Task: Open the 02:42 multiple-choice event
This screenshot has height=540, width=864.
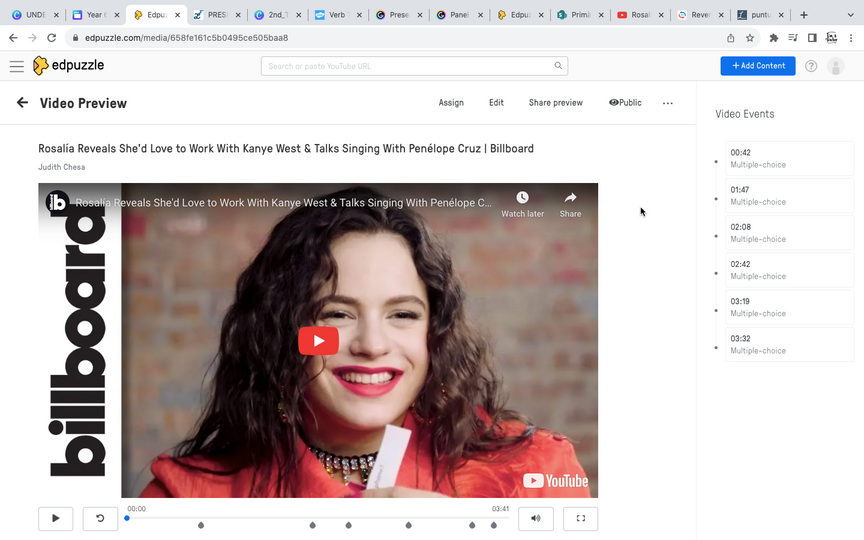Action: coord(789,270)
